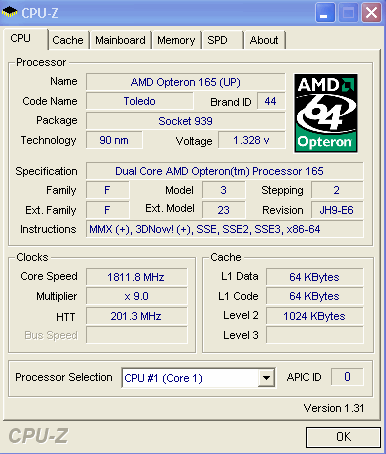Click the Model value 3

[x=224, y=190]
